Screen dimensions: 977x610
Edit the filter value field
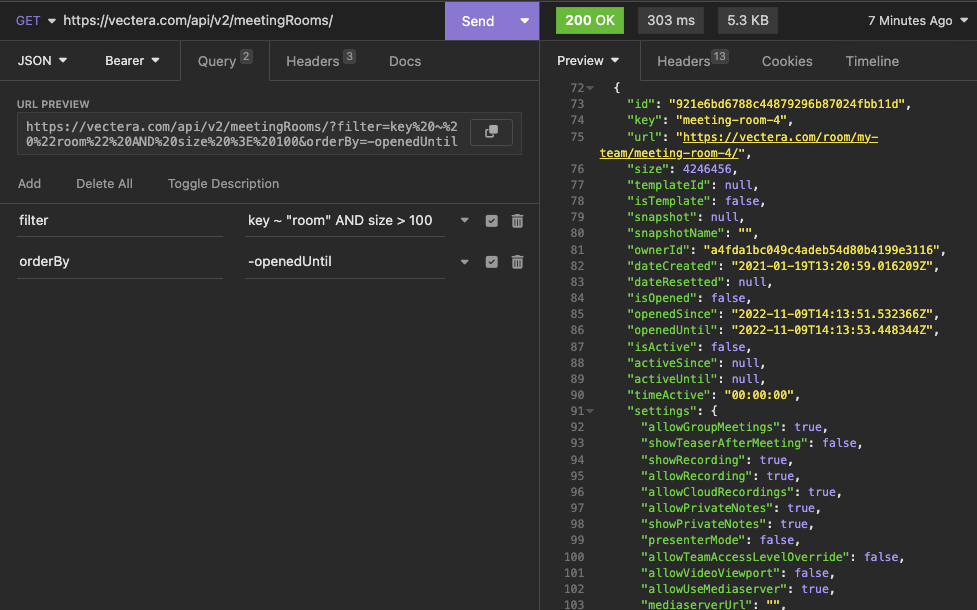345,221
